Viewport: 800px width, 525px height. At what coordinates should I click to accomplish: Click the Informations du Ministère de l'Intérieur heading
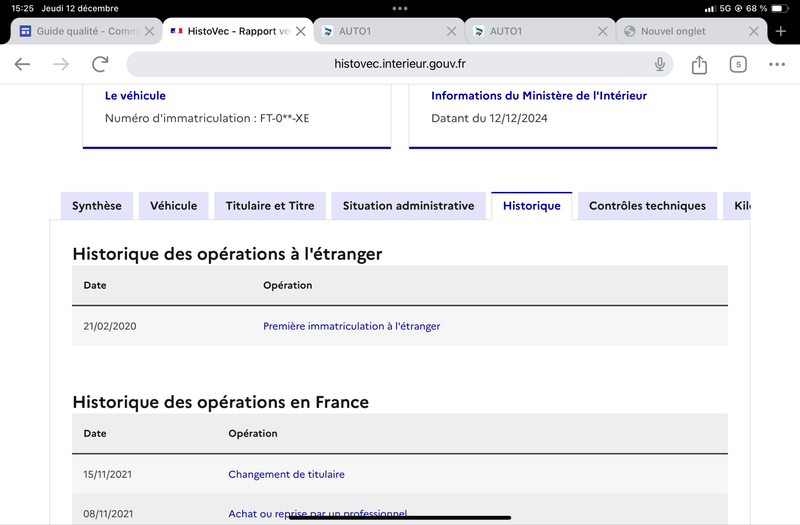(x=539, y=96)
